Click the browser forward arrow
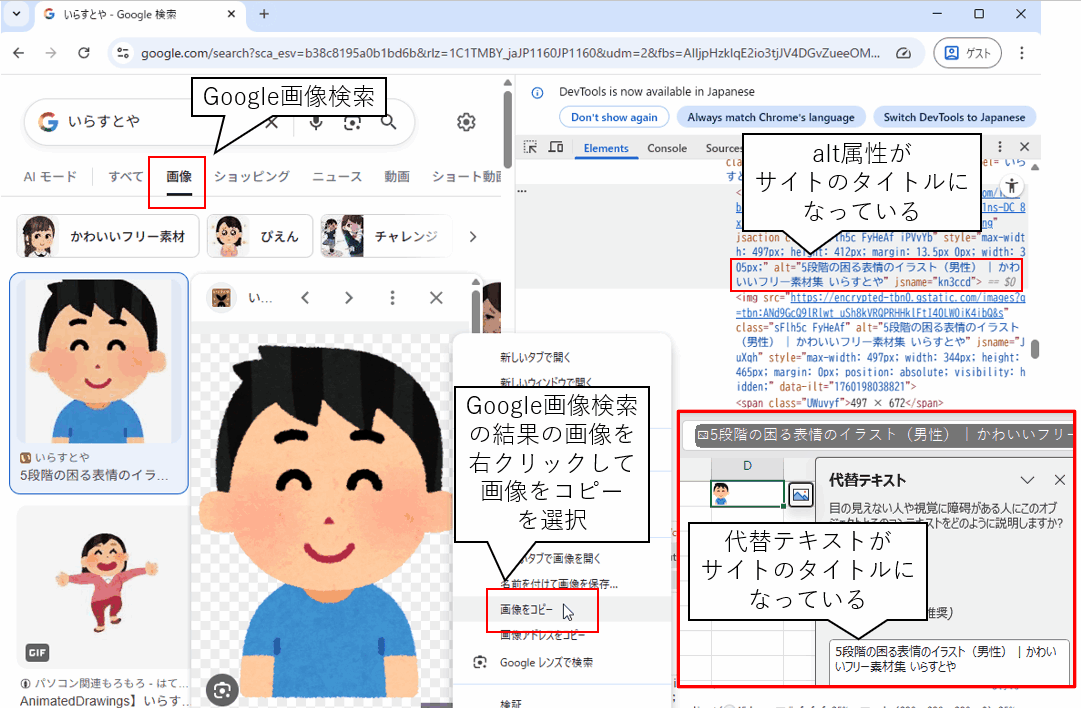The image size is (1081, 708). pyautogui.click(x=51, y=53)
